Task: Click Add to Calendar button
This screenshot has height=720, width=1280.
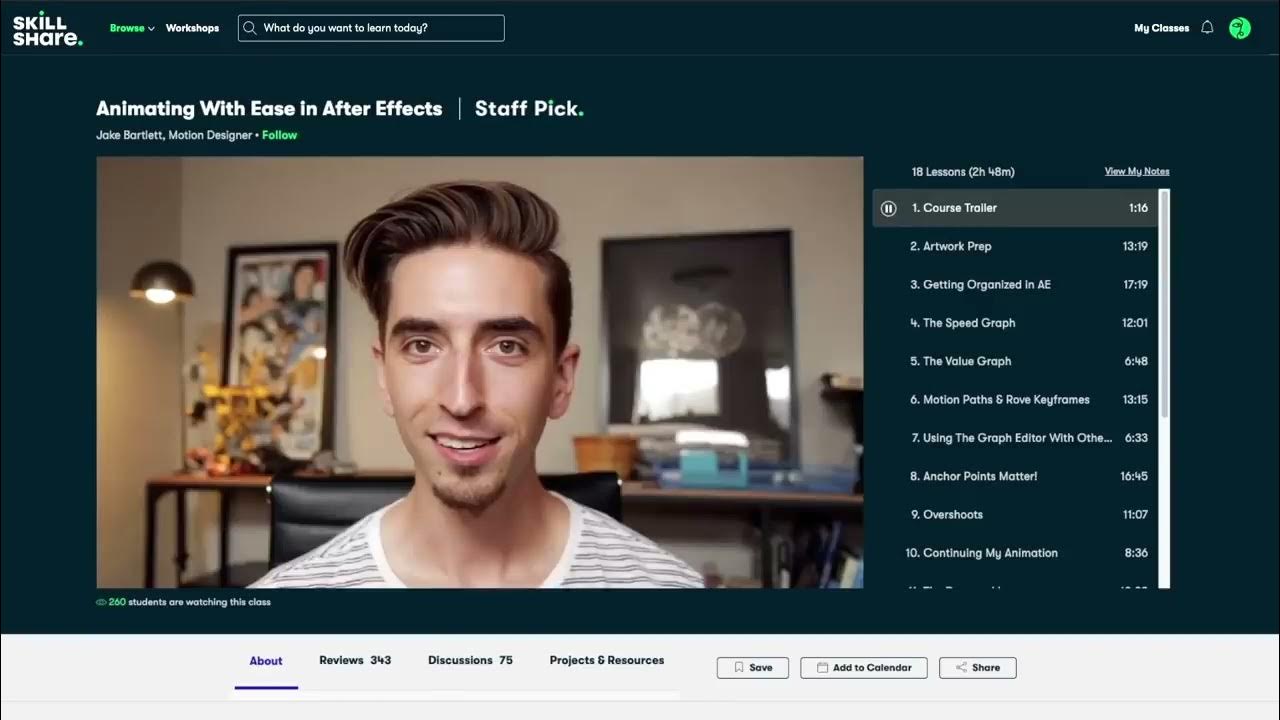Action: coord(864,667)
